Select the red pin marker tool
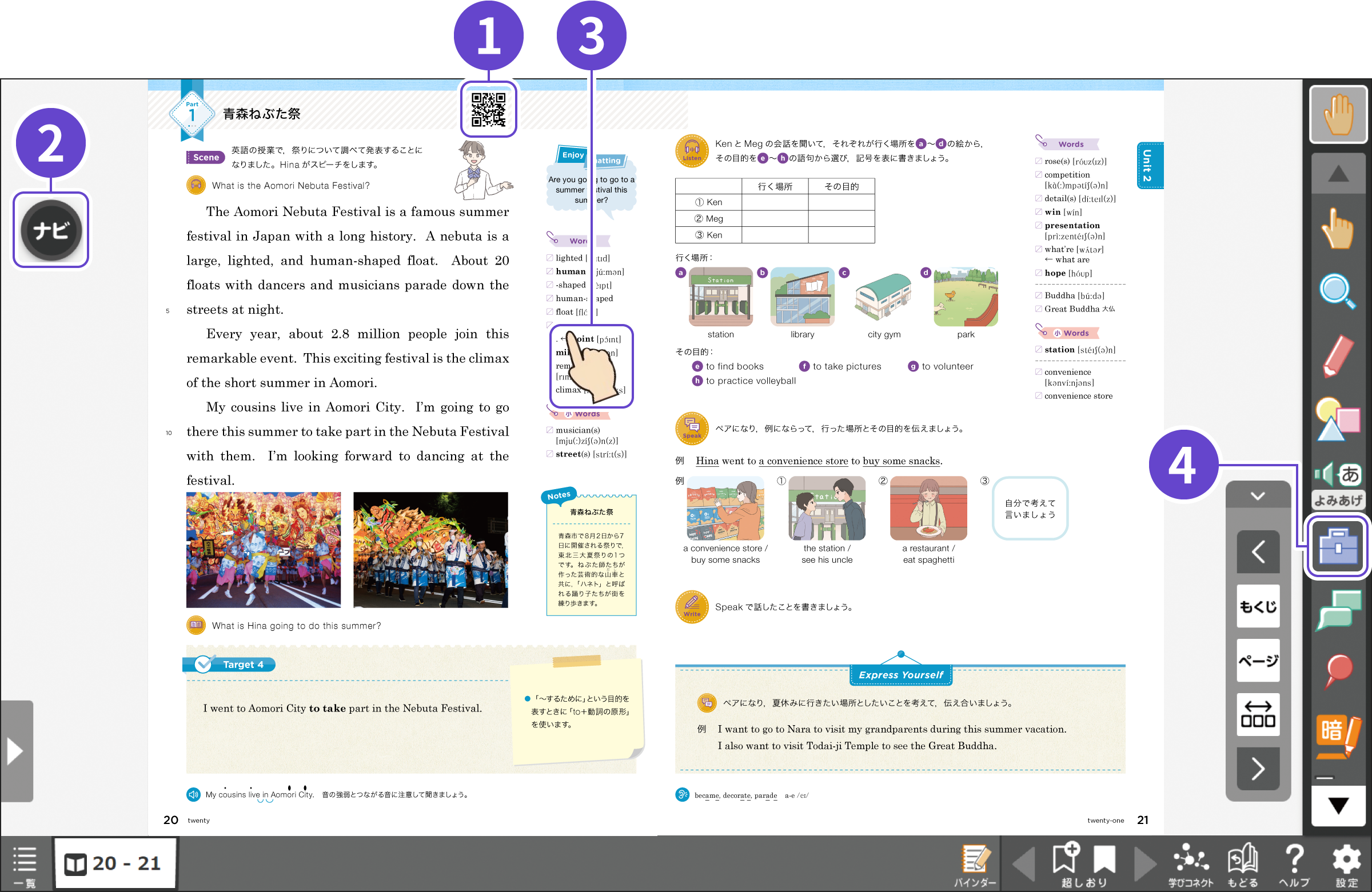 pos(1337,670)
